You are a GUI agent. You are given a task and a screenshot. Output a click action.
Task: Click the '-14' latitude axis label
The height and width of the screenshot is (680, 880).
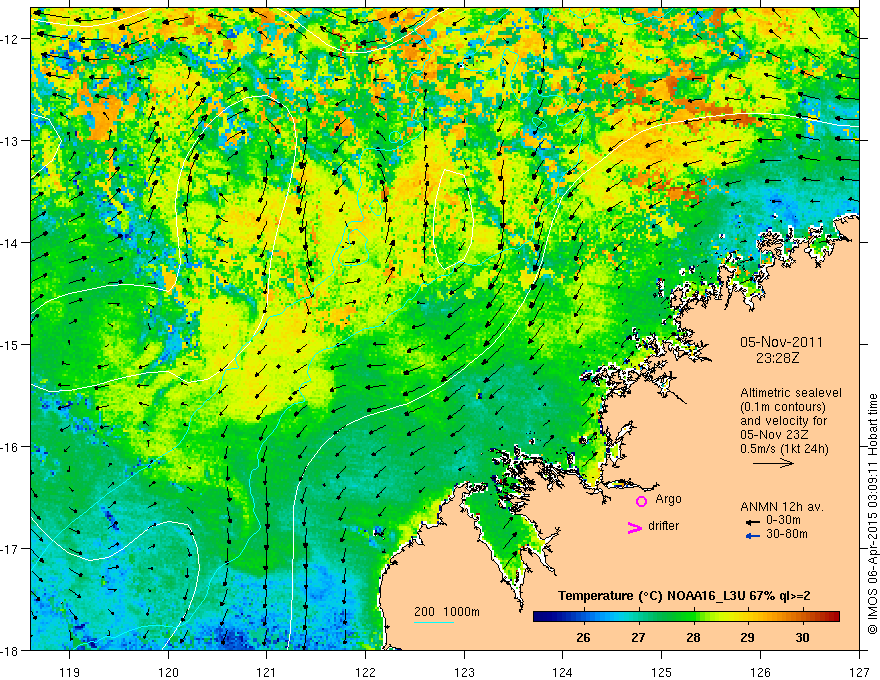click(x=11, y=242)
